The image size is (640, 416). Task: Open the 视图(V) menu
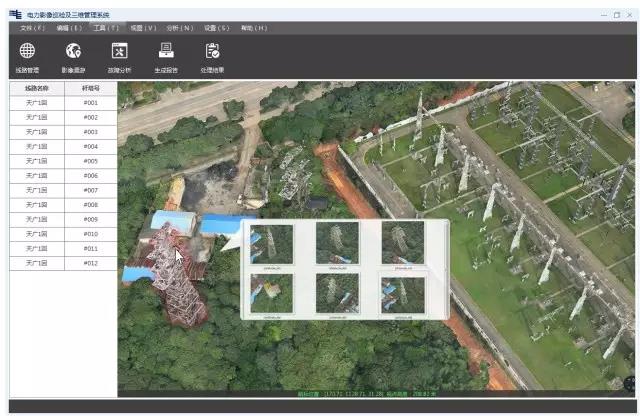point(144,28)
